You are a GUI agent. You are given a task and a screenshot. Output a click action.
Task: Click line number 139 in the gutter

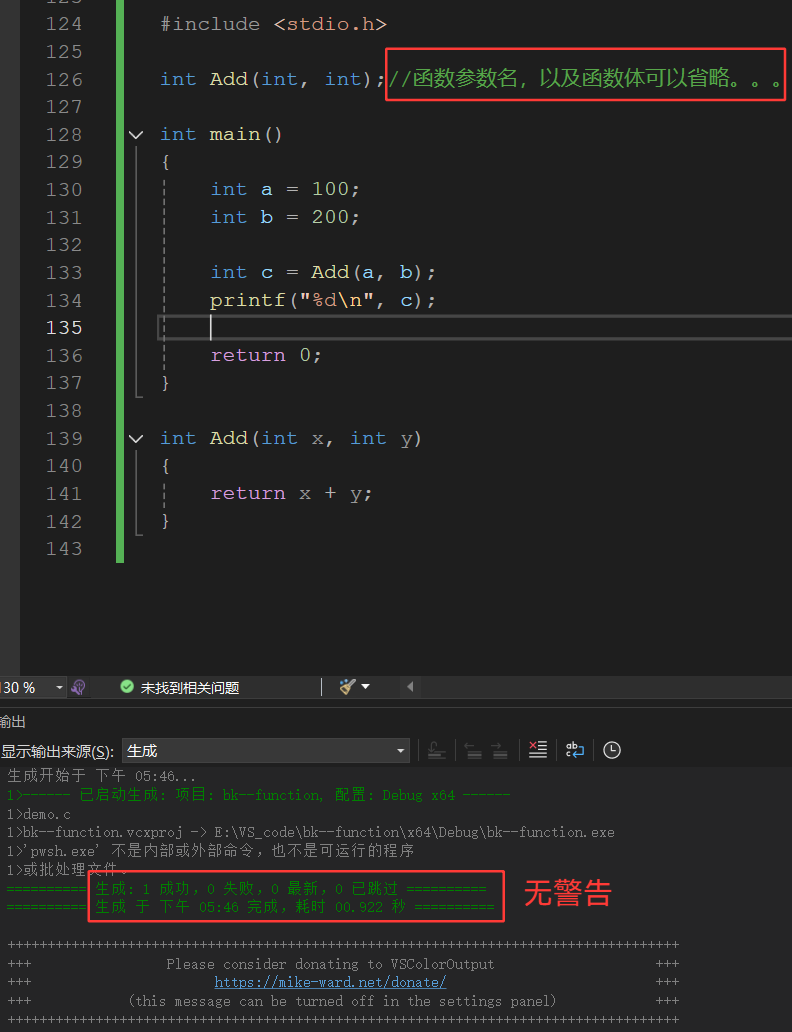(64, 439)
